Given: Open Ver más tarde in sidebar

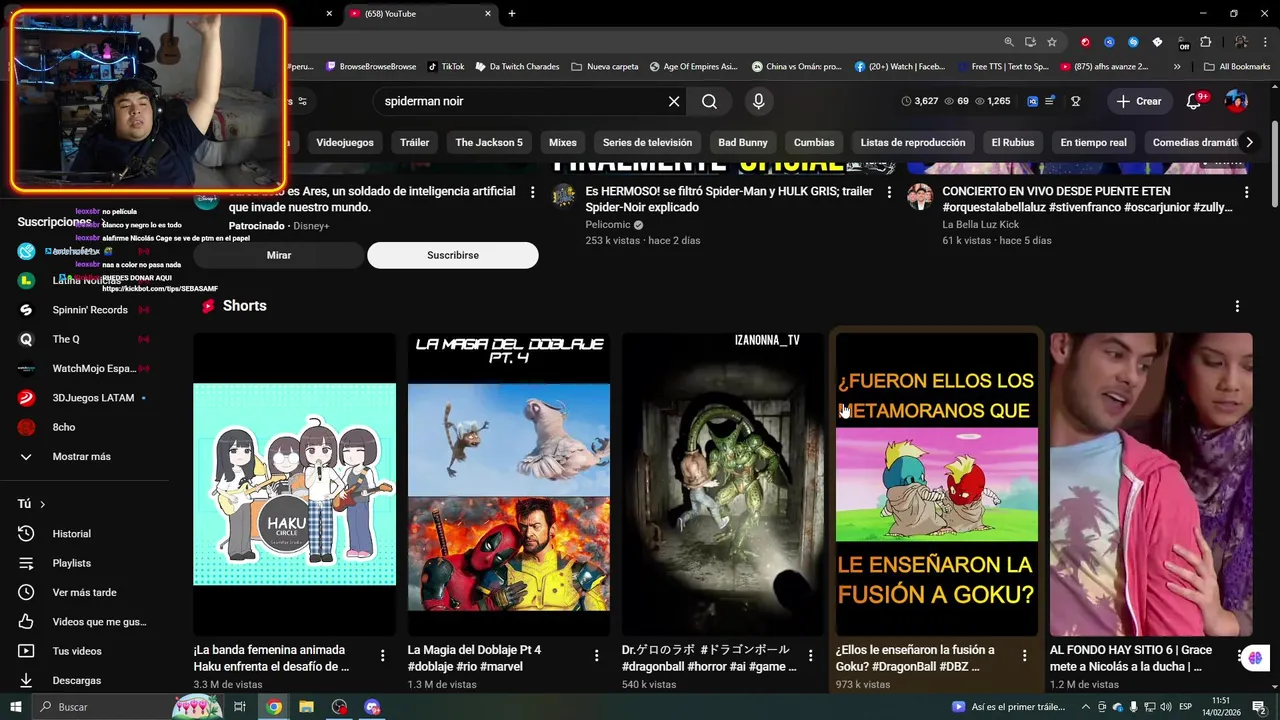Looking at the screenshot, I should [85, 592].
